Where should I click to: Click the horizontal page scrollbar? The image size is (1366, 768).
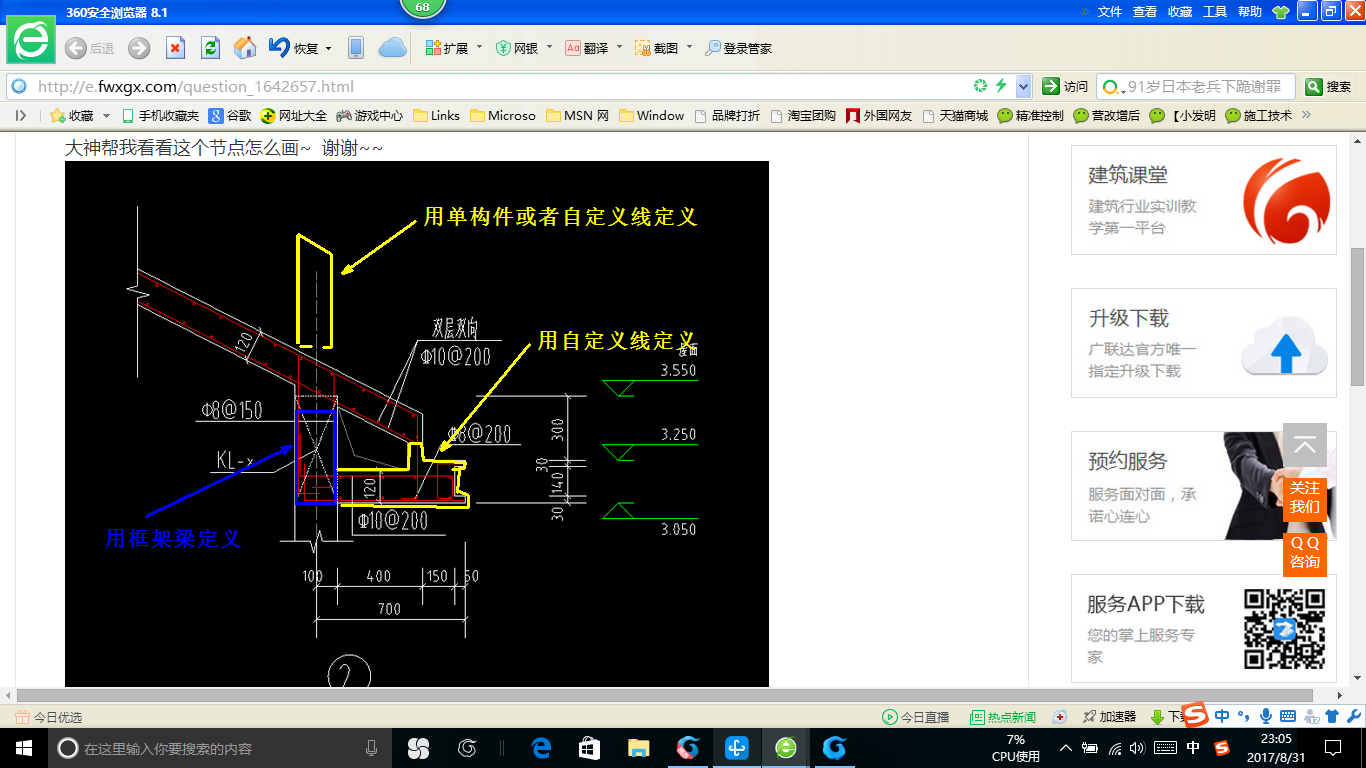point(664,696)
